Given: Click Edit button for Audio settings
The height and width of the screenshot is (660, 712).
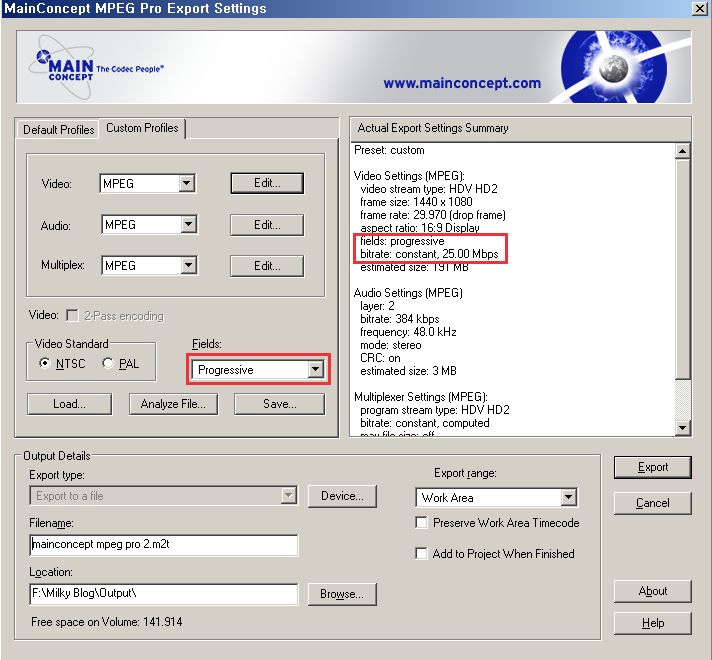Looking at the screenshot, I should 267,225.
